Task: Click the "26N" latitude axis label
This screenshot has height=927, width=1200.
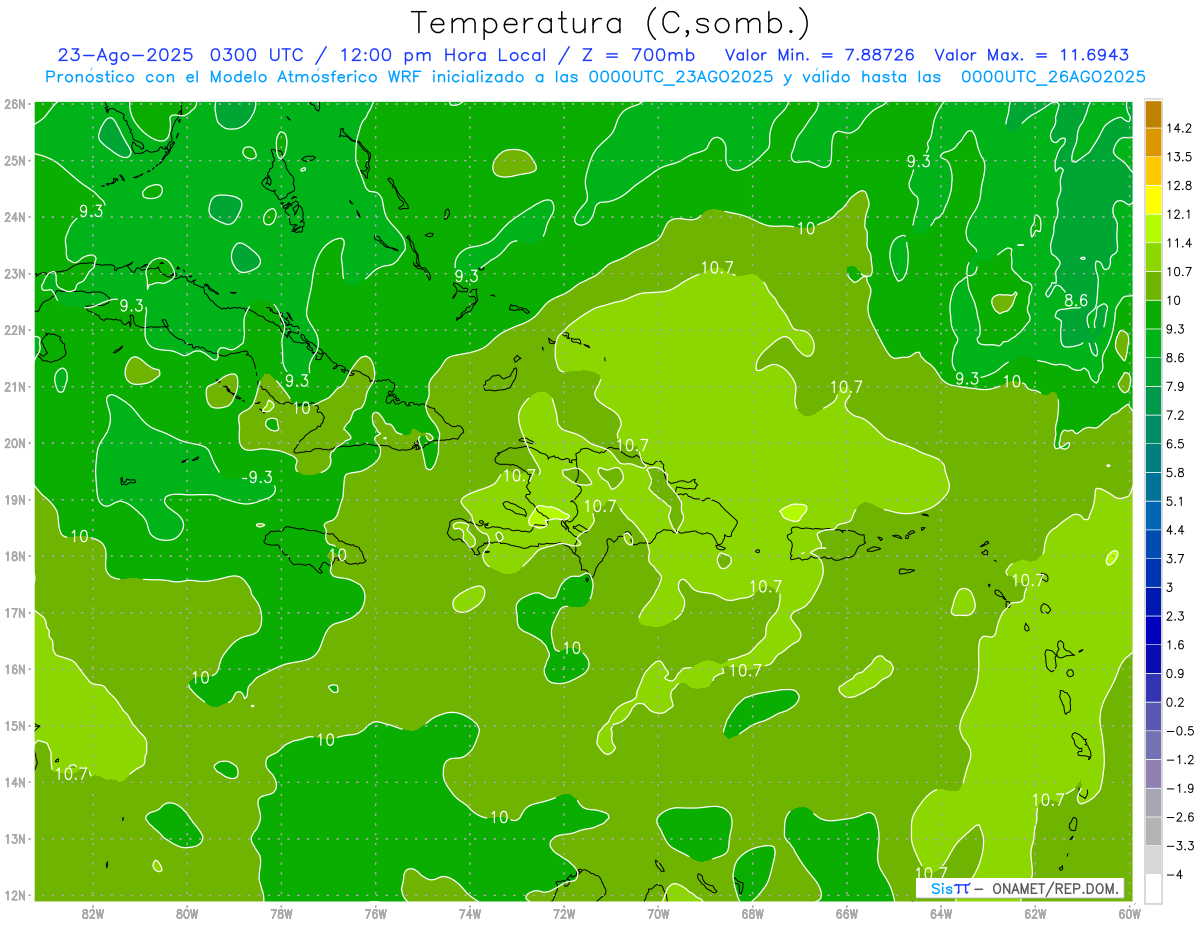Action: (14, 104)
